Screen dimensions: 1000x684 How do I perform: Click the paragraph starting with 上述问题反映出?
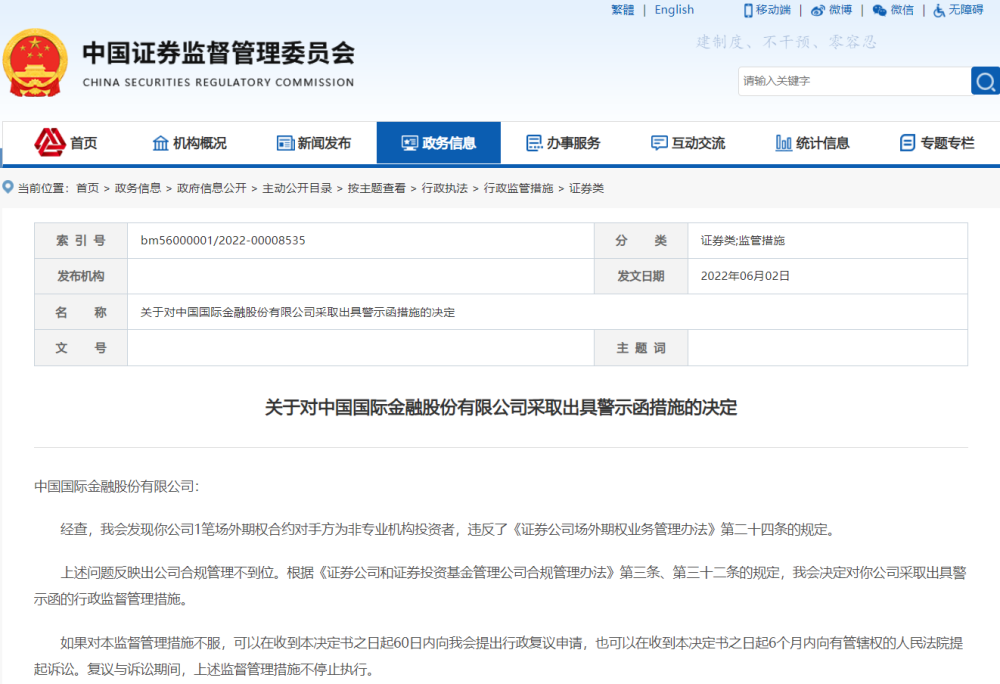(500, 586)
